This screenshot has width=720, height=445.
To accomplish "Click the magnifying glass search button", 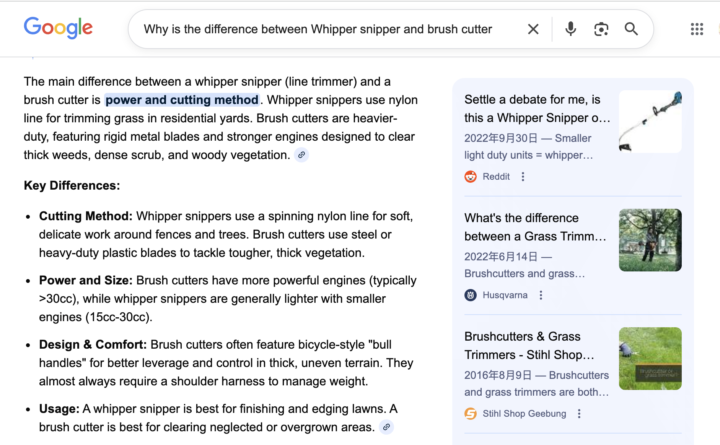I will [632, 29].
